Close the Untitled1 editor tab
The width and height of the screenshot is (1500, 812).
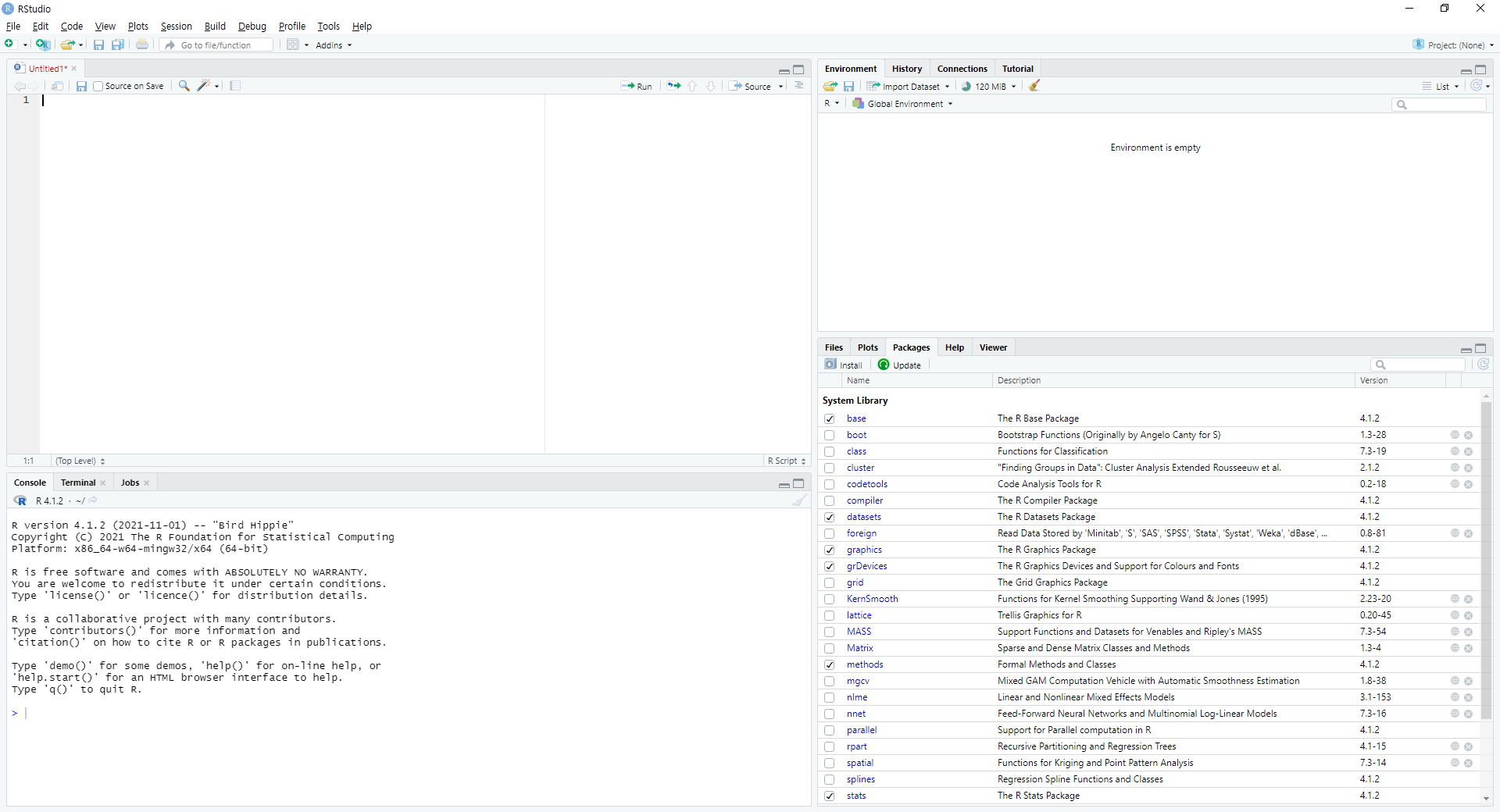pyautogui.click(x=74, y=69)
